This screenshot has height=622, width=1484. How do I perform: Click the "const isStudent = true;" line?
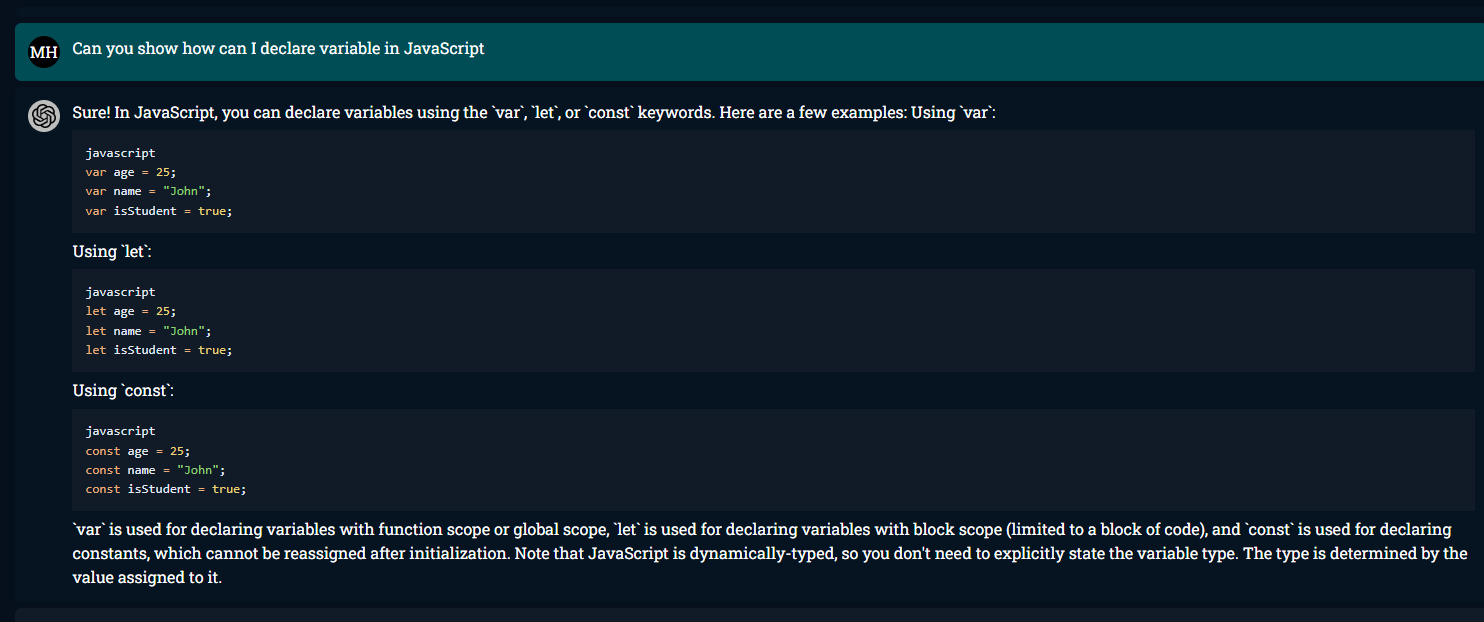pyautogui.click(x=166, y=489)
